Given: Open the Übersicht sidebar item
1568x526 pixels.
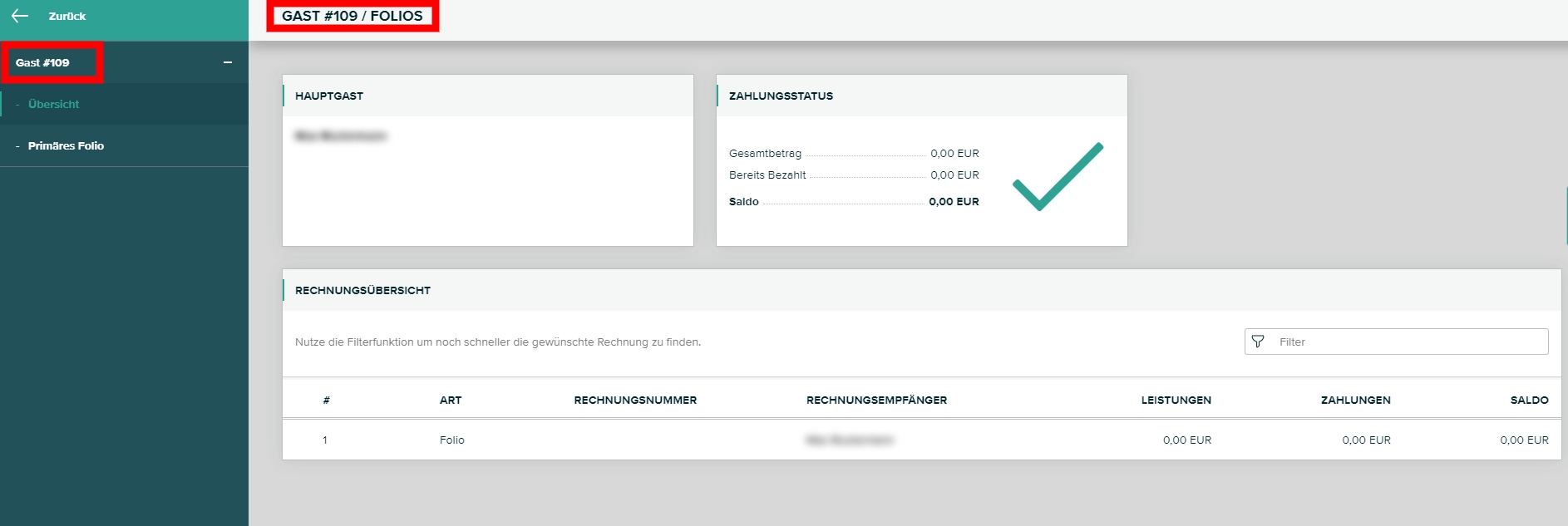Looking at the screenshot, I should [53, 104].
